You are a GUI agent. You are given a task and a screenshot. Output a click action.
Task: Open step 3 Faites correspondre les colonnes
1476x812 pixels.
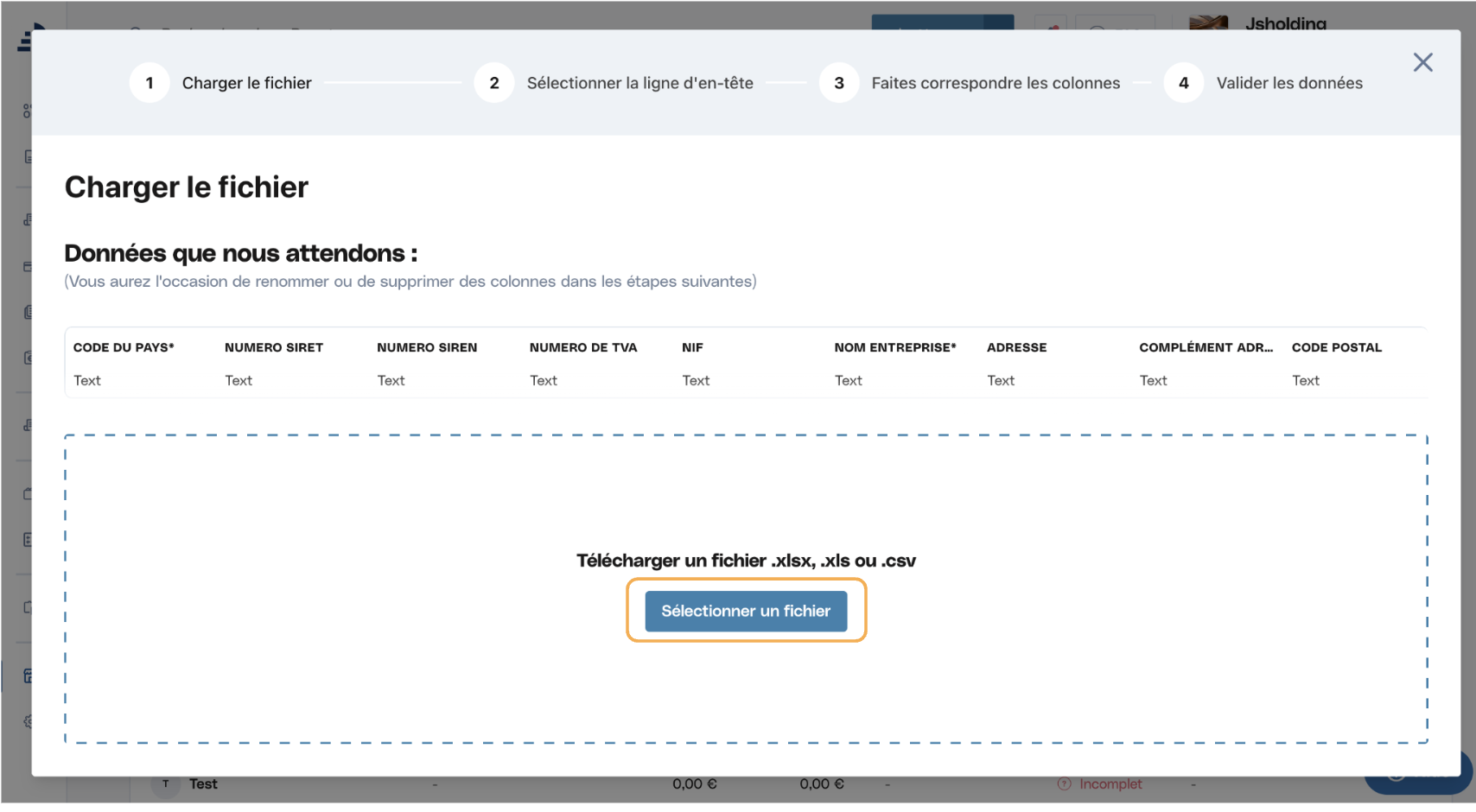970,83
